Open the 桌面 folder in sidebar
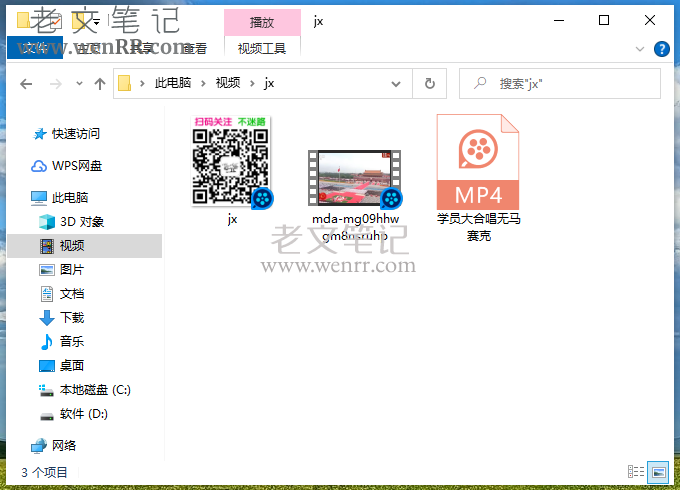Viewport: 680px width, 490px height. tap(62, 366)
